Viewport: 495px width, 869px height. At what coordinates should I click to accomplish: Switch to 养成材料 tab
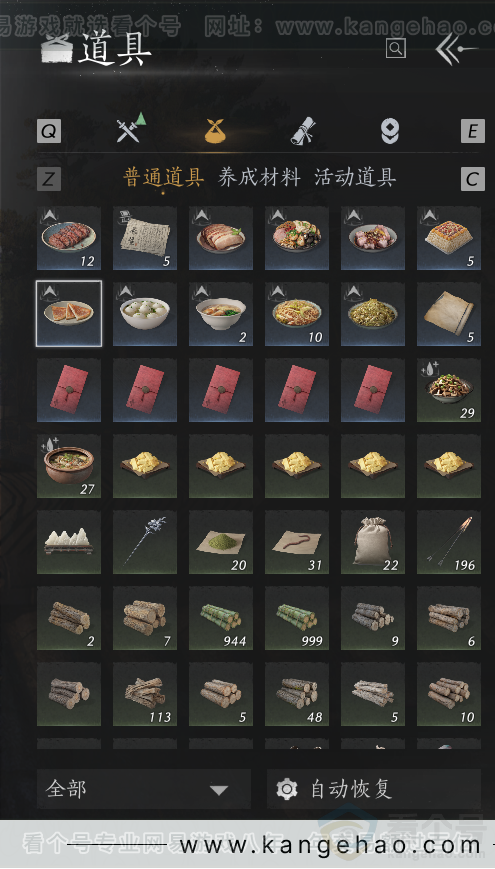(x=259, y=177)
